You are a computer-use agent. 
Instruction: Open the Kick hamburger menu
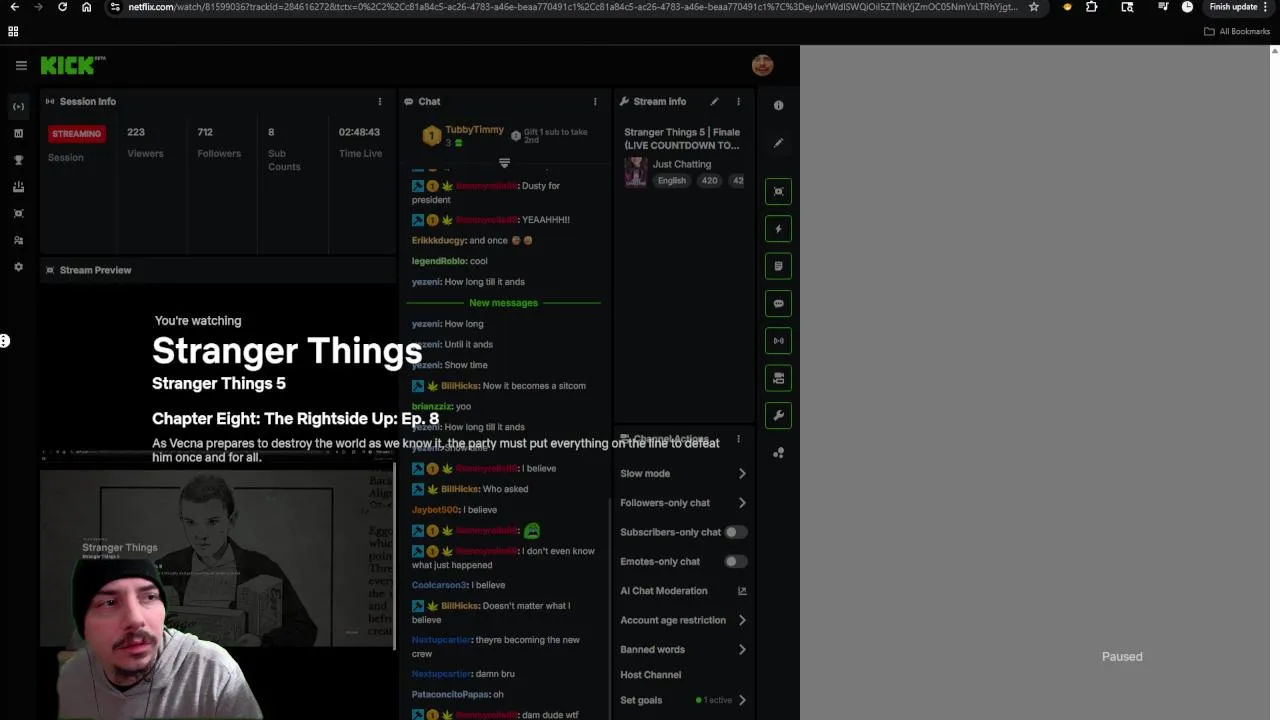click(21, 66)
